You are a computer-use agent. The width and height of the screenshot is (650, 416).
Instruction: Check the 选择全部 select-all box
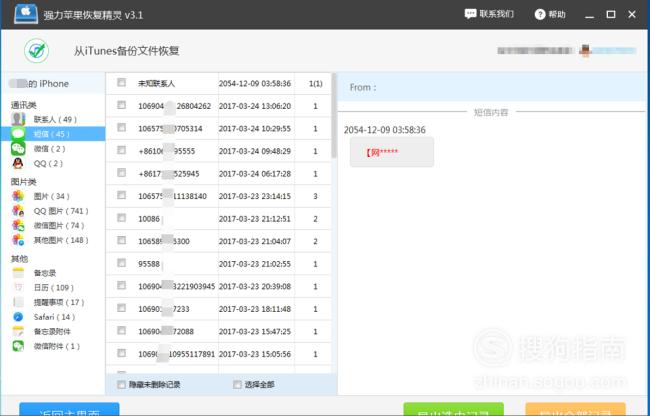point(237,385)
